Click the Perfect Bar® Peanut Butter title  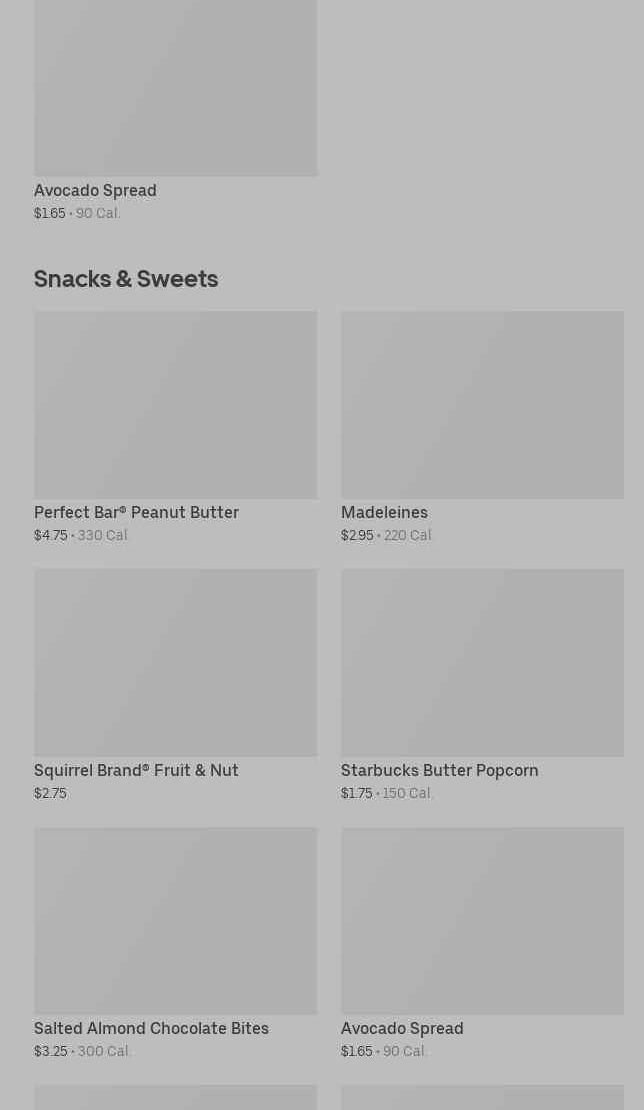click(137, 512)
